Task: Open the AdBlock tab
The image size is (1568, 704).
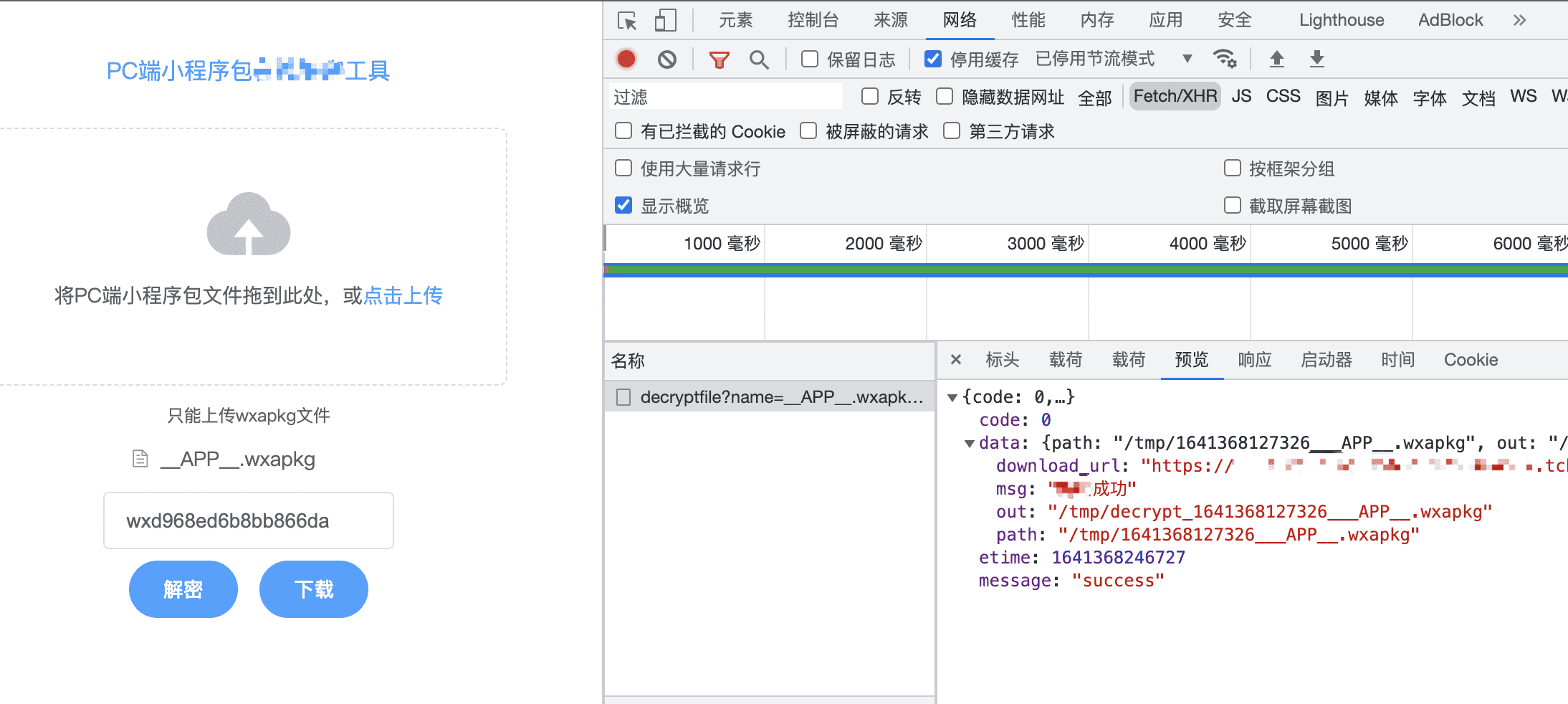Action: [1450, 20]
